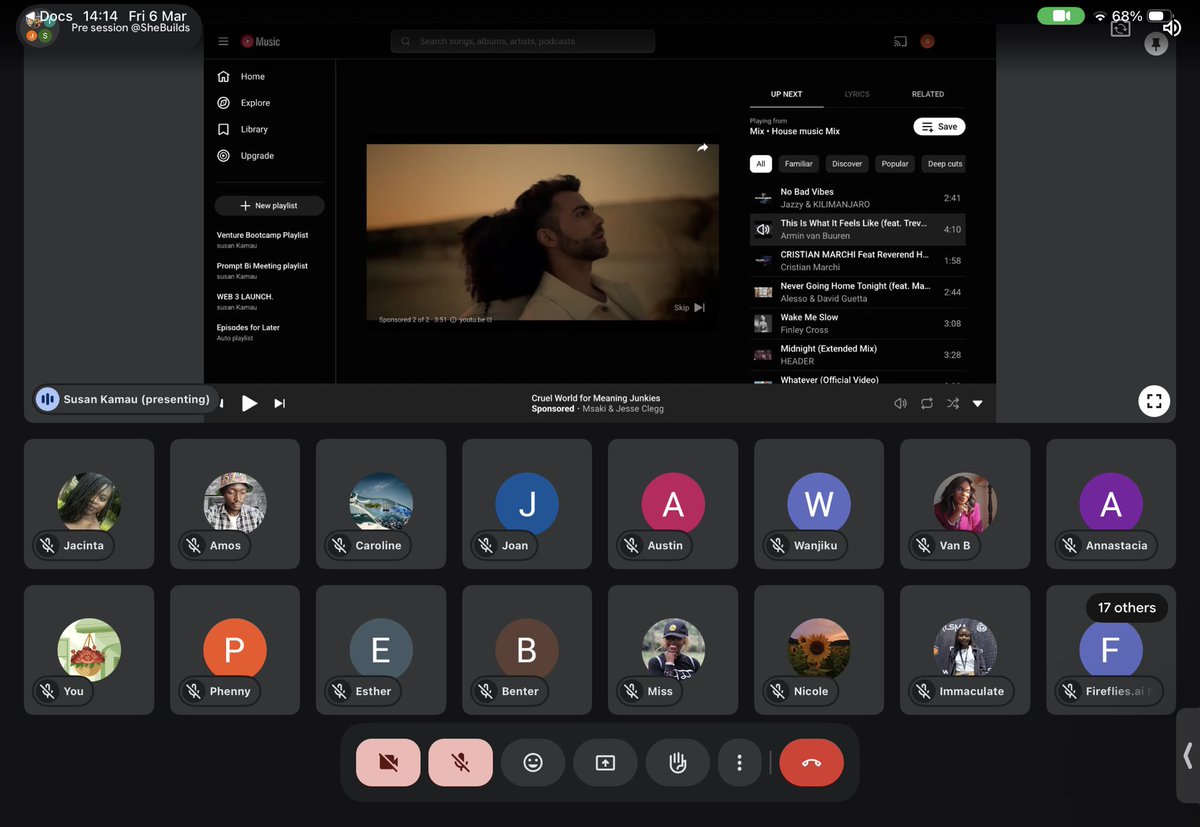Image resolution: width=1200 pixels, height=827 pixels.
Task: Open Venture Bootcamp Playlist
Action: click(263, 239)
